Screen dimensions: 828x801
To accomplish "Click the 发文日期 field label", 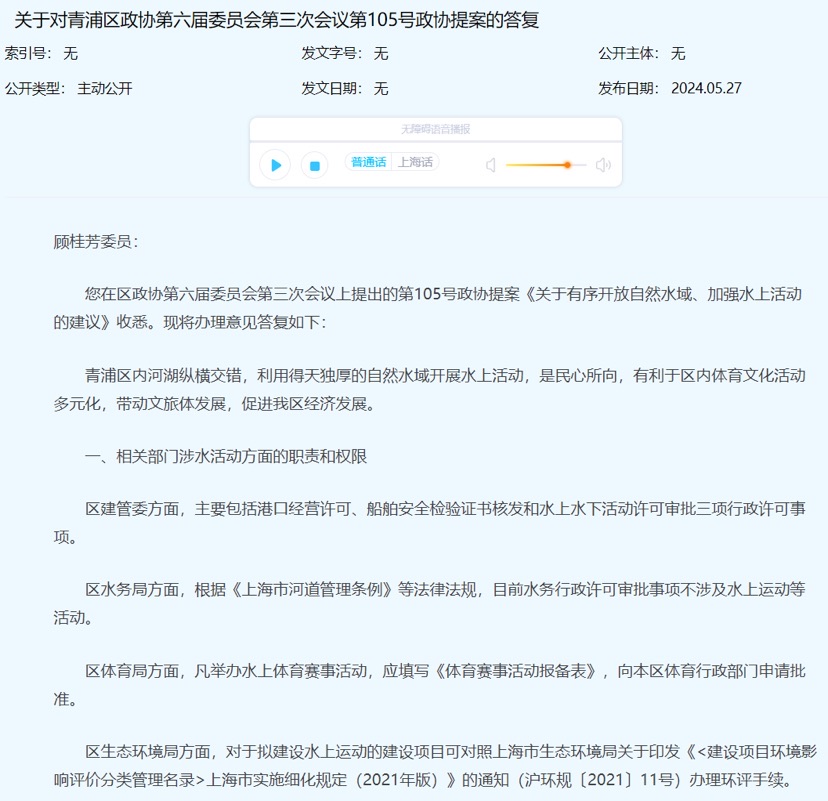I will (331, 88).
